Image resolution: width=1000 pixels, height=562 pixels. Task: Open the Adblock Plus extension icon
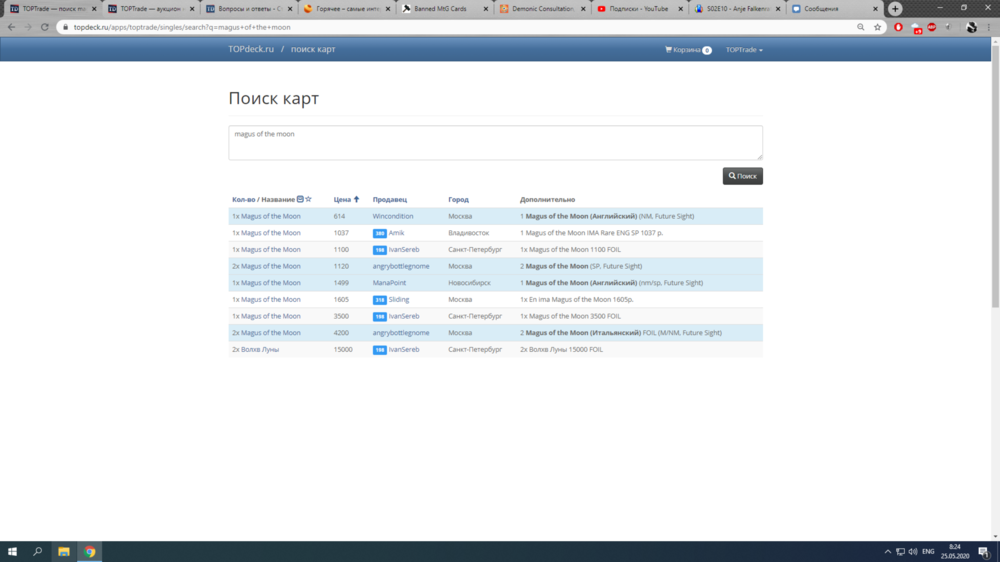[932, 27]
